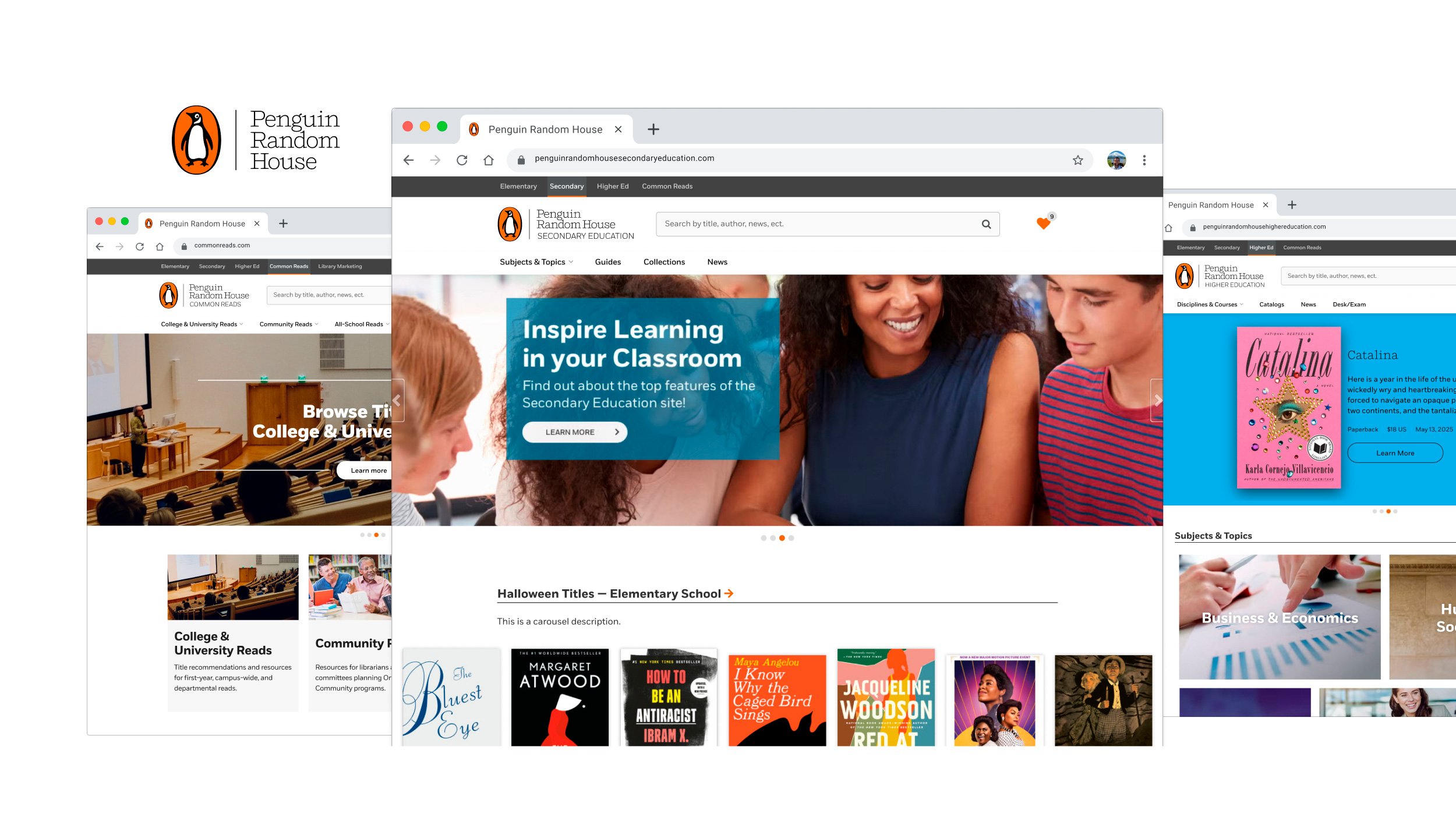Open the three-dot browser menu

pyautogui.click(x=1144, y=160)
